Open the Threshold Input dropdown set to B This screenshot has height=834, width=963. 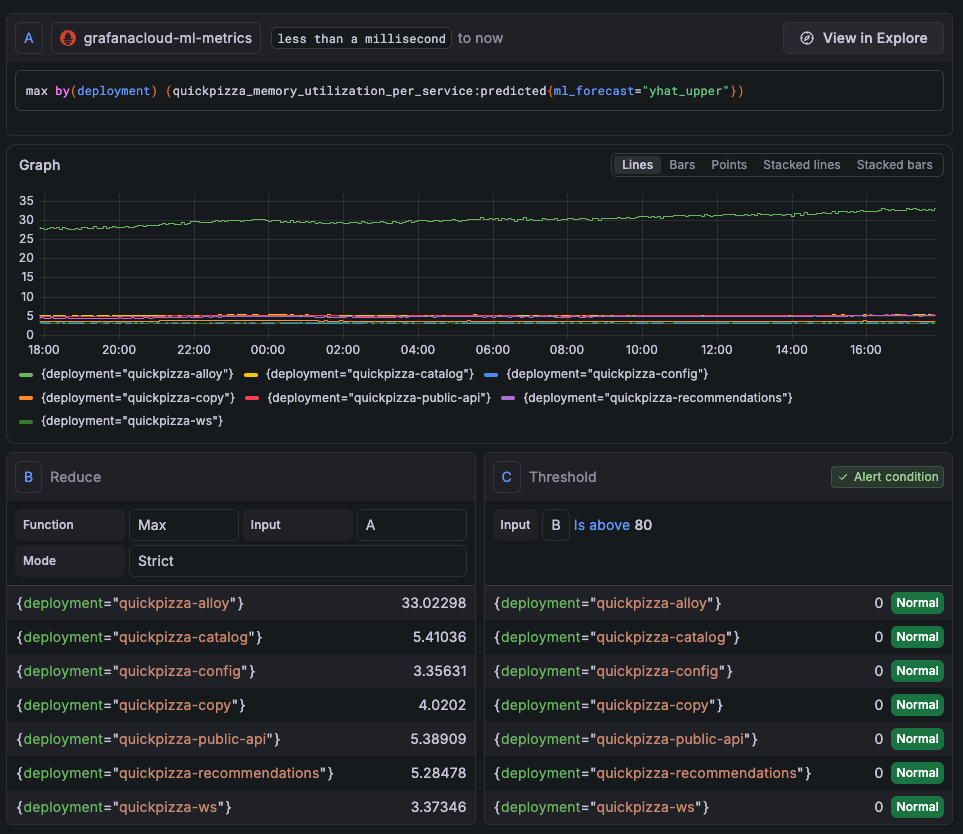(556, 525)
